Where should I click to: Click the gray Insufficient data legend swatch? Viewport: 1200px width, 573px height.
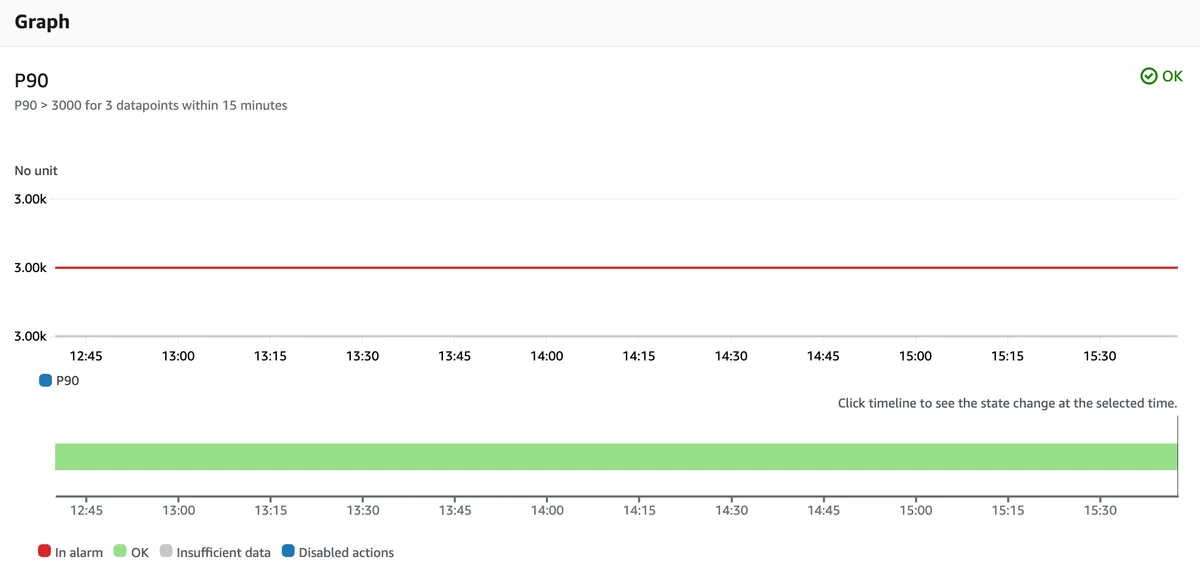point(165,551)
